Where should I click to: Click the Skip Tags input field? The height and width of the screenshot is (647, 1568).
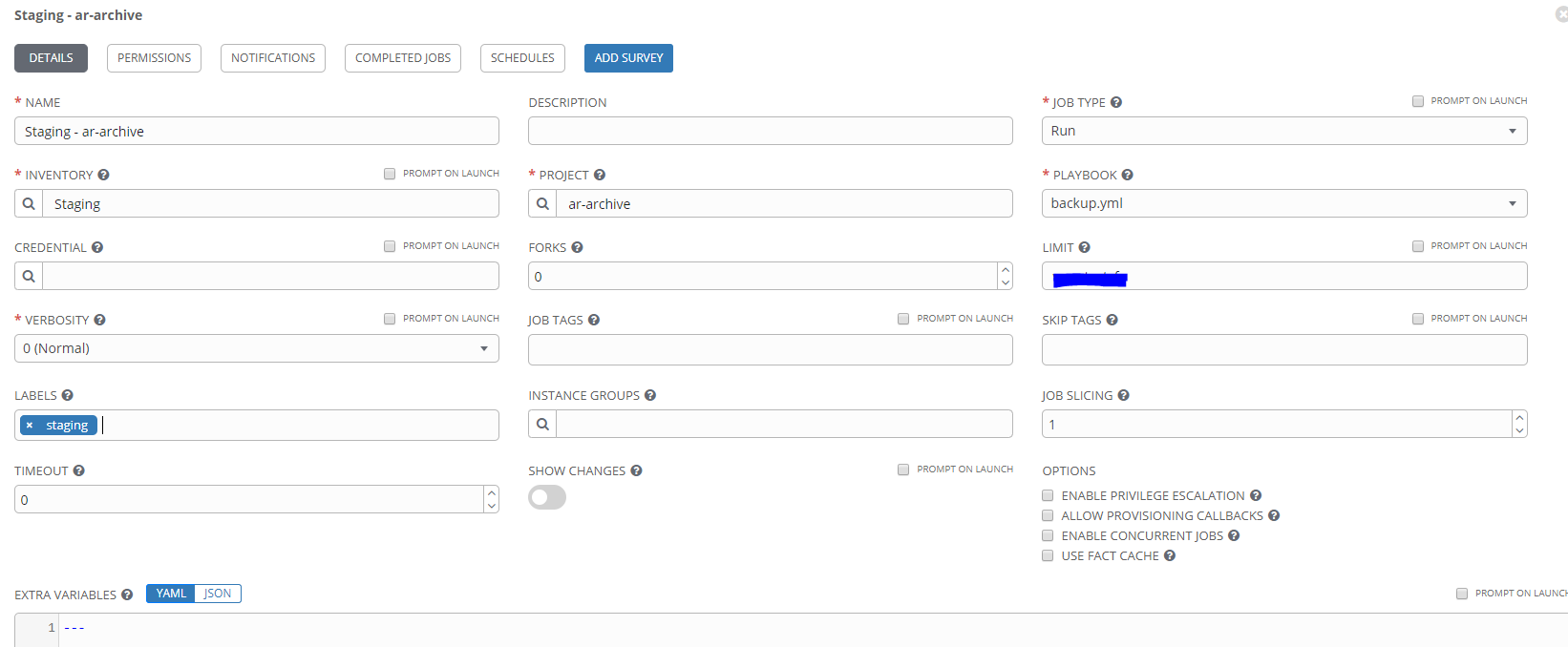(1284, 349)
